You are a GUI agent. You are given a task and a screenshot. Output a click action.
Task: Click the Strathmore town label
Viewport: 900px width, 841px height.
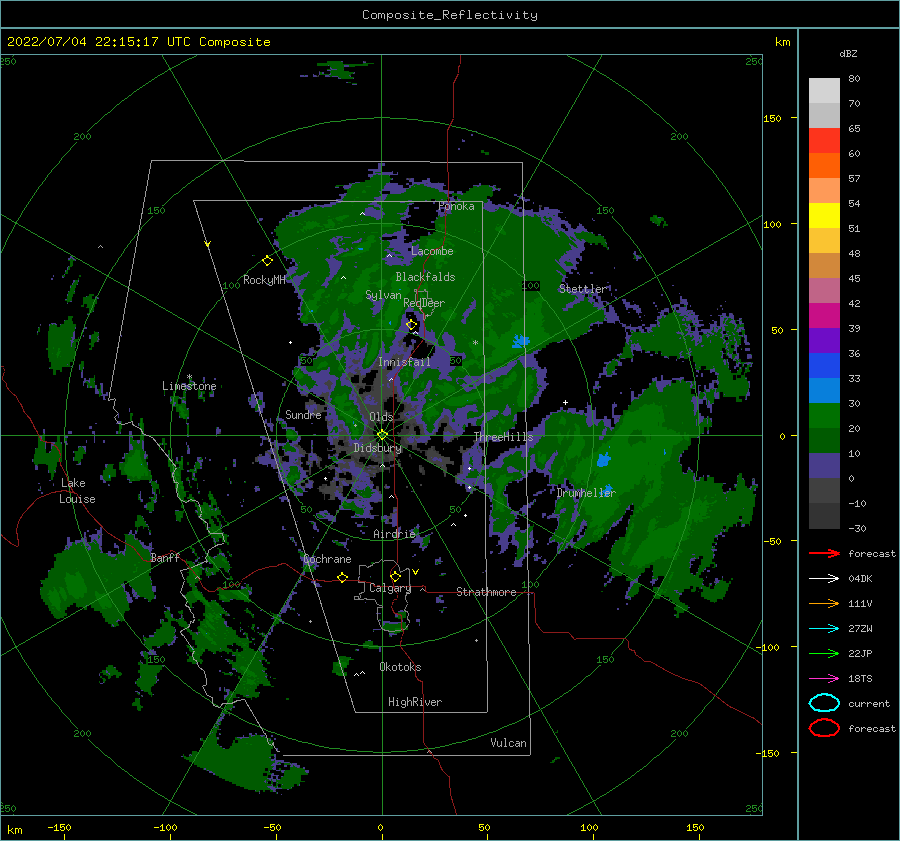click(486, 592)
